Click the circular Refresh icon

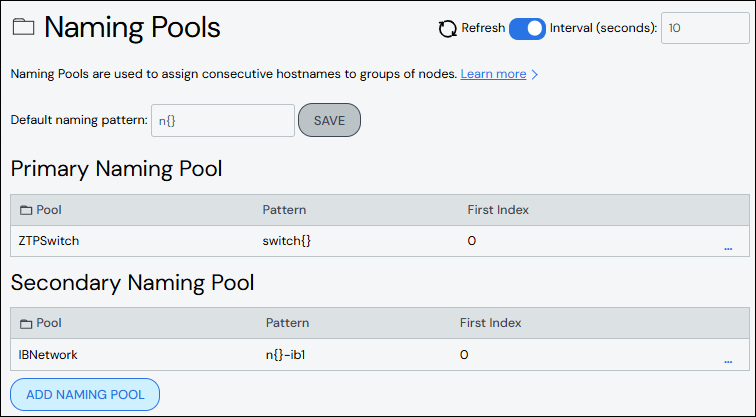447,28
